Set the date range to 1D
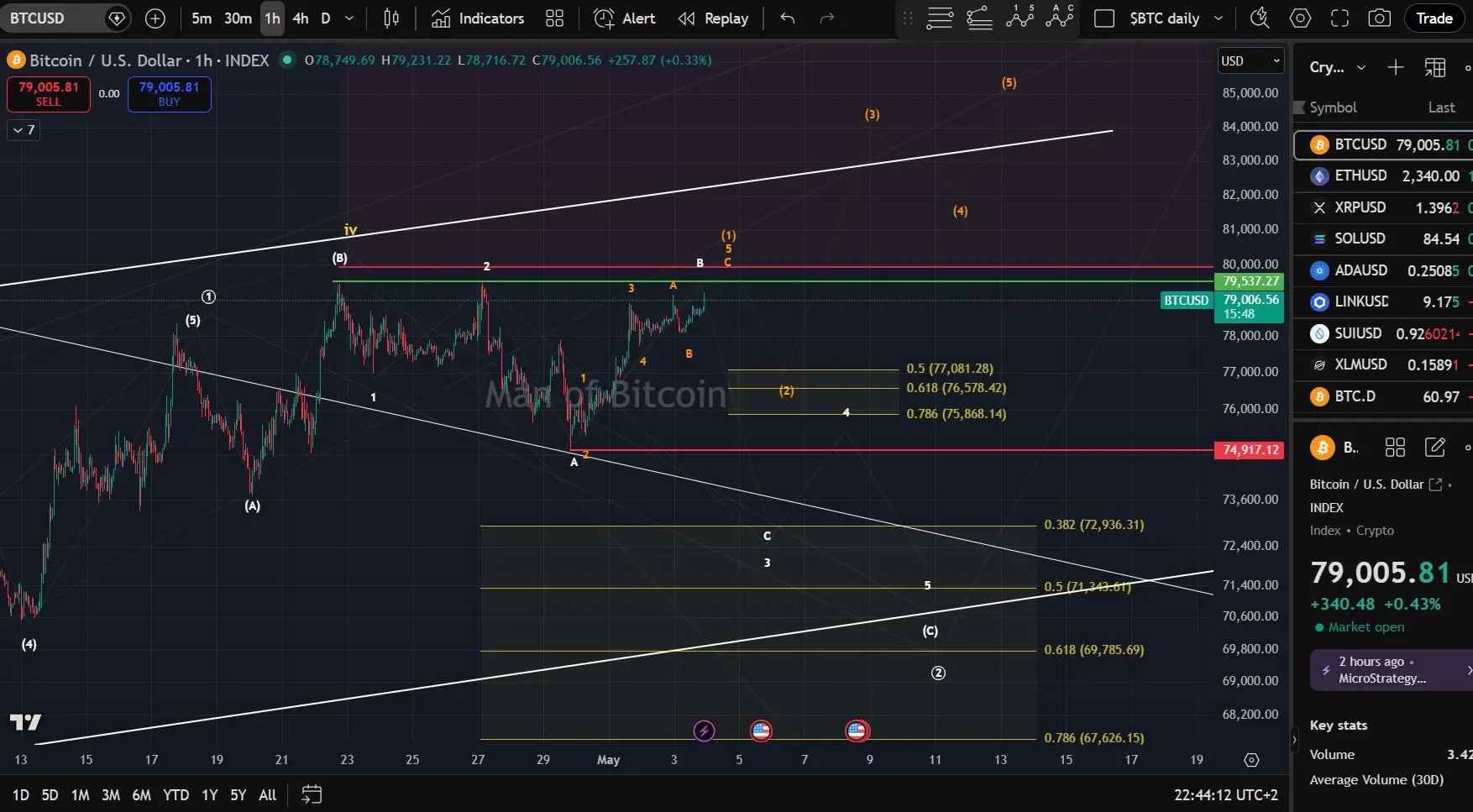The height and width of the screenshot is (812, 1473). tap(21, 794)
